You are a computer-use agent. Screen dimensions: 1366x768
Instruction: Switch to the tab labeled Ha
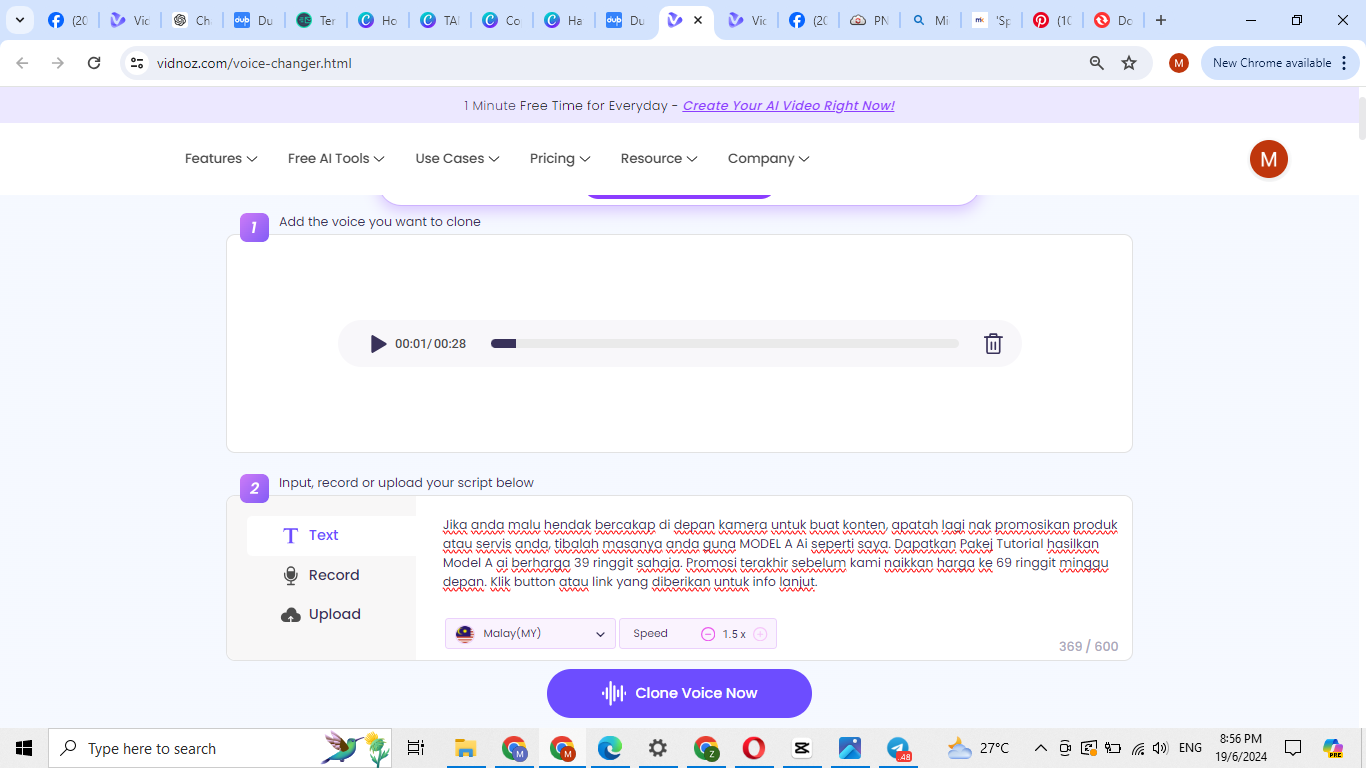[x=564, y=20]
